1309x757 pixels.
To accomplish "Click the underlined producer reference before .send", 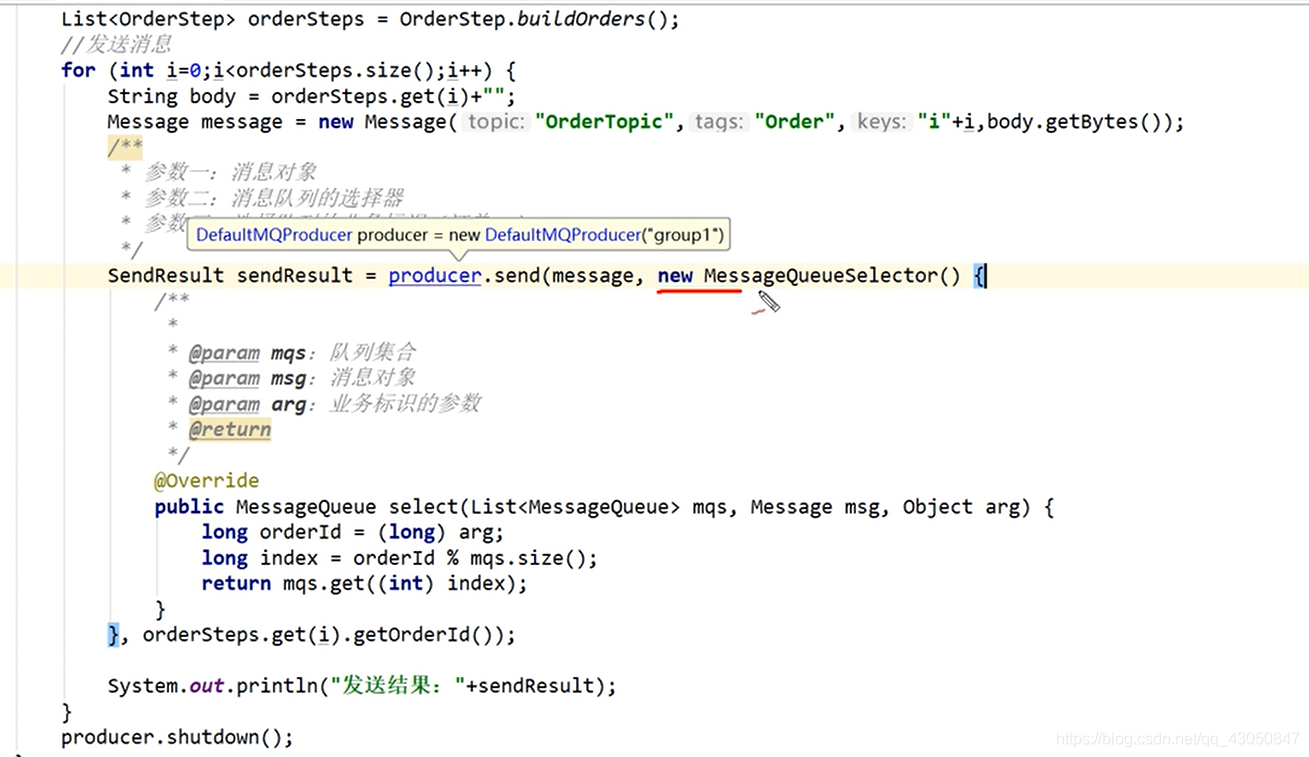I will 435,276.
